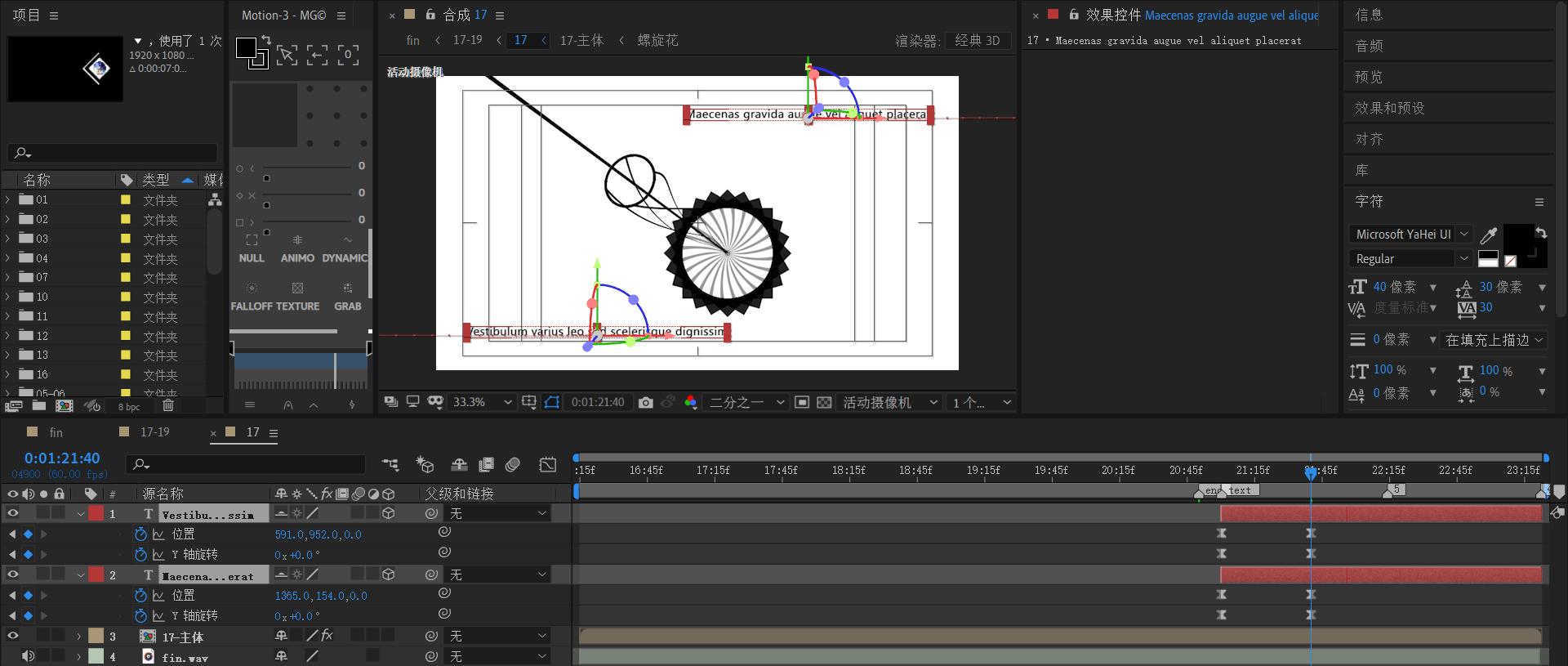Click the TEXTURE tool in the Motion-3 panel
The image size is (1568, 666).
point(297,297)
